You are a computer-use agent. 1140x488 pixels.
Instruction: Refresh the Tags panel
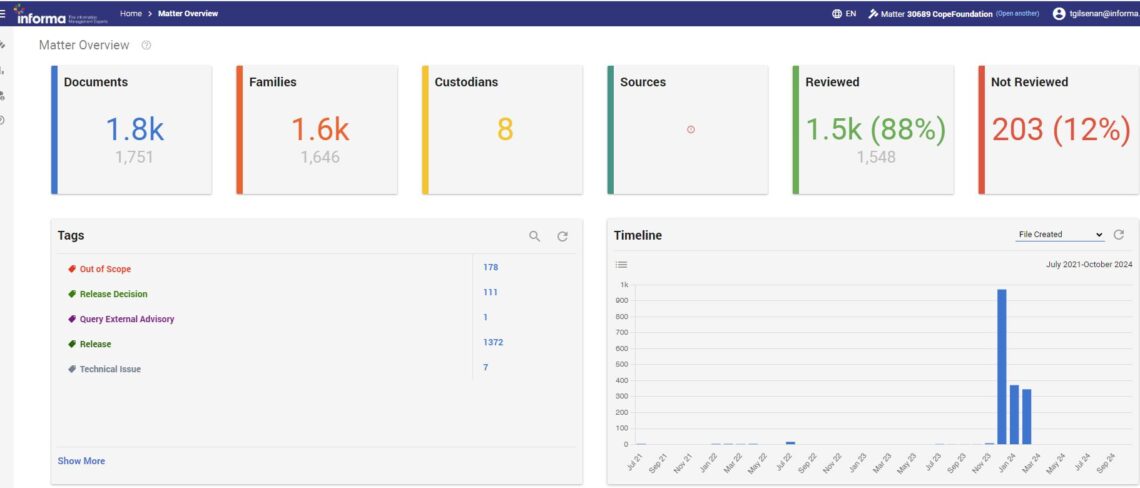563,236
